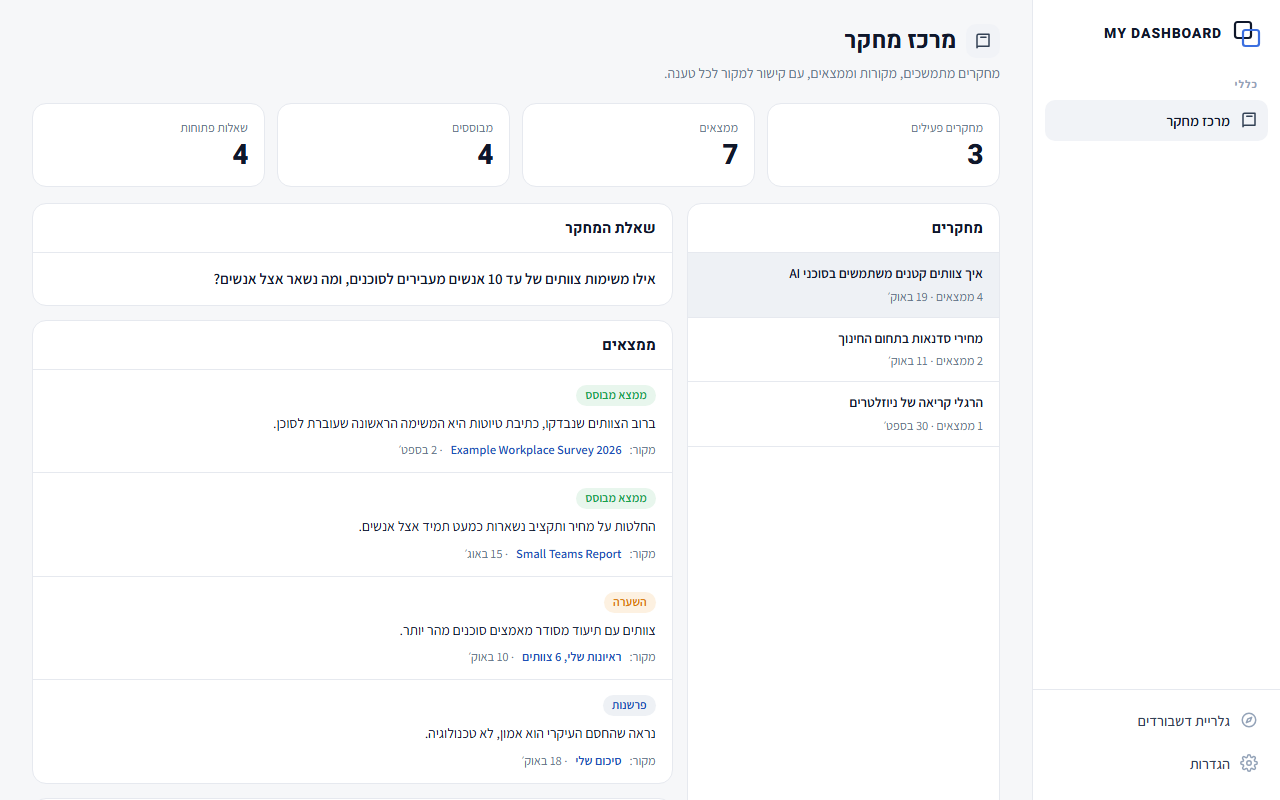Click the blue פרשנות tag
The image size is (1280, 800).
pyautogui.click(x=629, y=705)
